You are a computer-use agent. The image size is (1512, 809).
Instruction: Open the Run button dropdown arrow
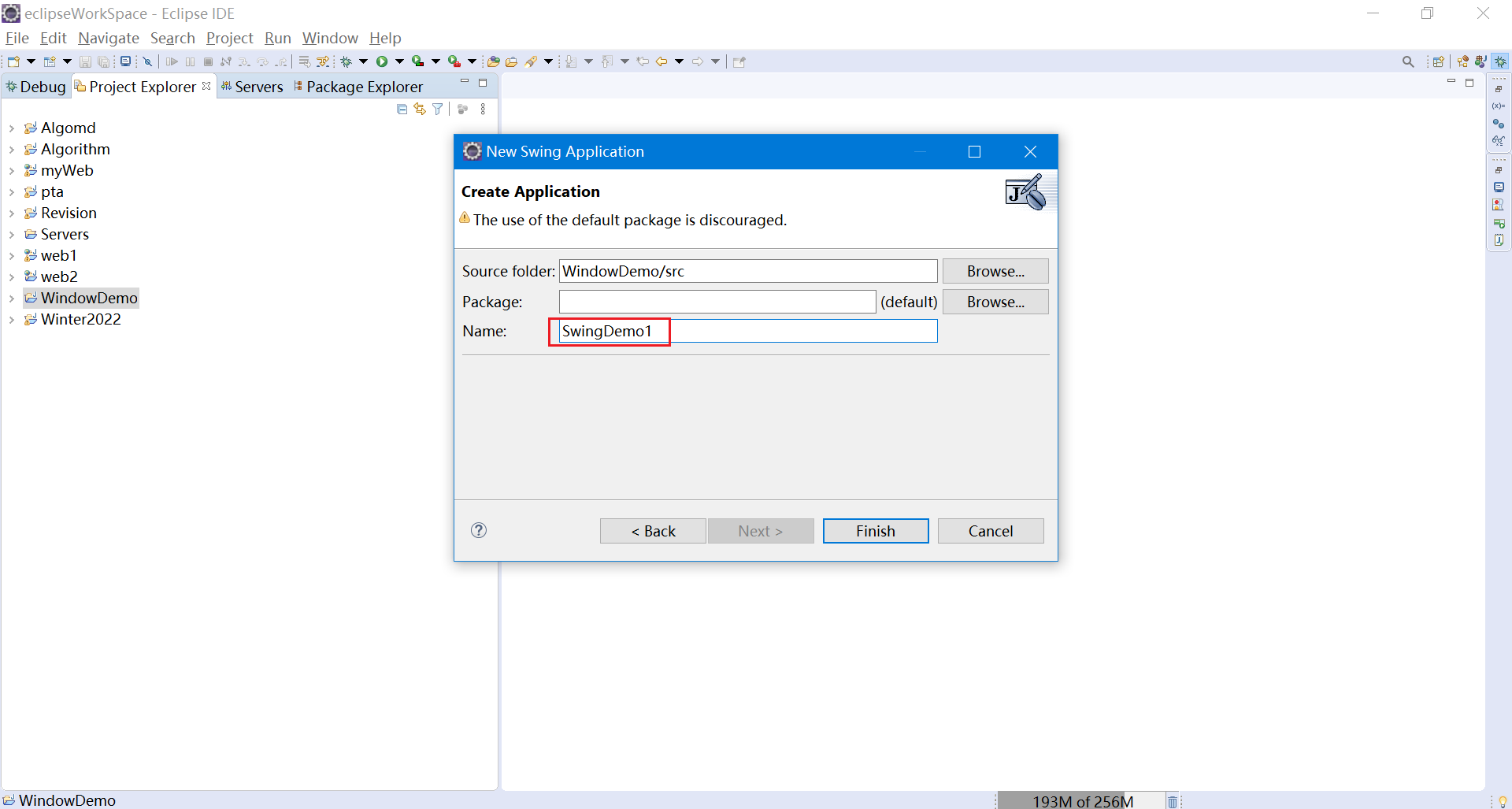pyautogui.click(x=399, y=61)
